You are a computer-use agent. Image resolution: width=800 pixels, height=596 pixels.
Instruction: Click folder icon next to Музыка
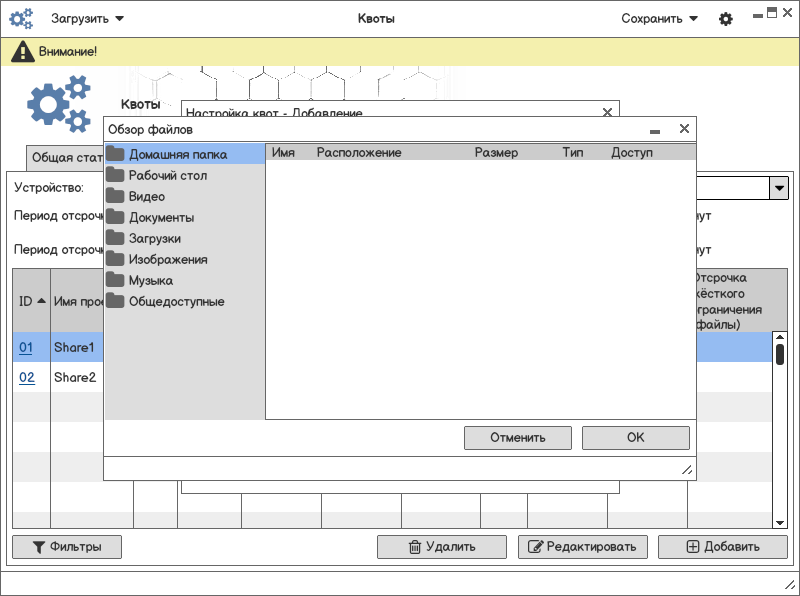[x=115, y=280]
